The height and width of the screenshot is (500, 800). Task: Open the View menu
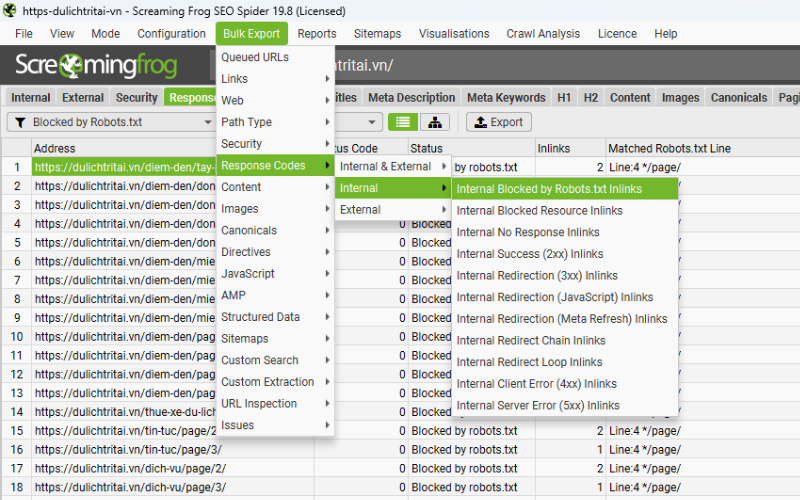(x=62, y=34)
